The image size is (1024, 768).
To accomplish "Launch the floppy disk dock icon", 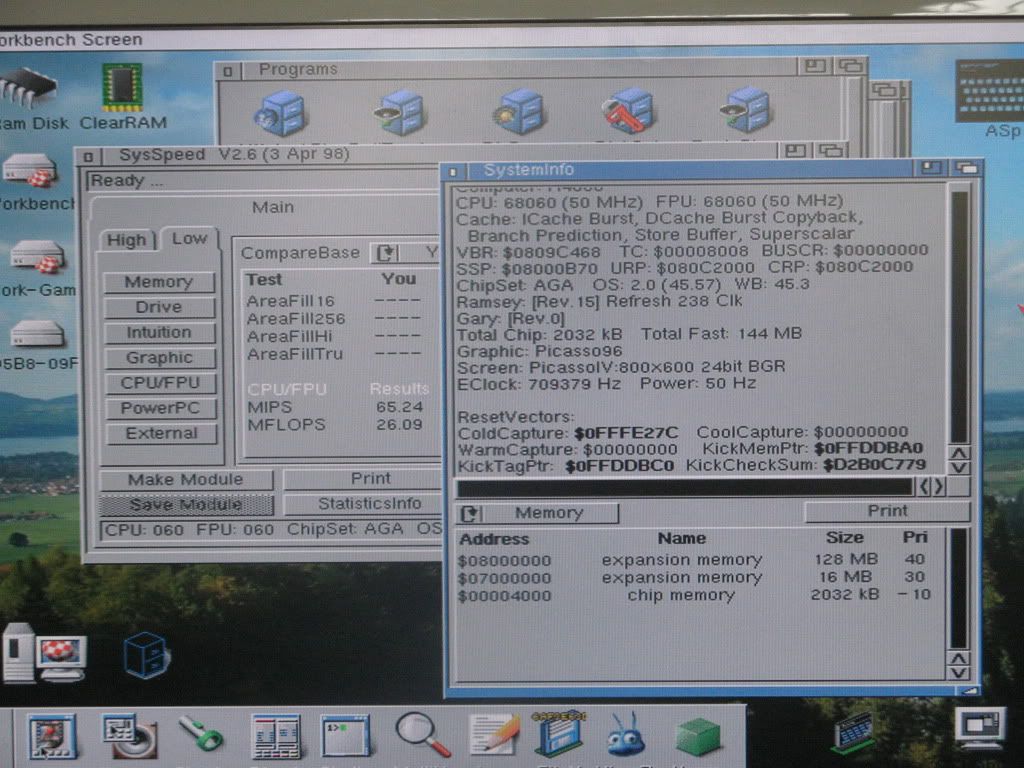I will pos(558,735).
